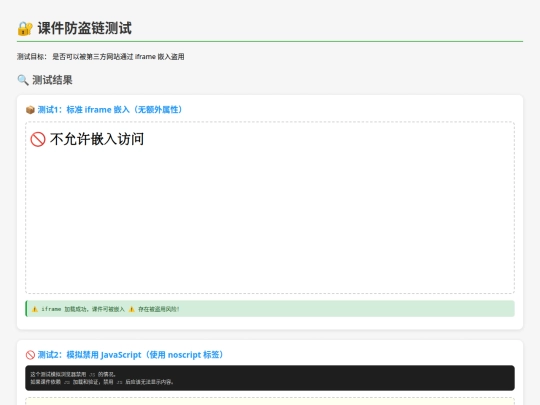
Task: Click first line of the black note box
Action: click(x=73, y=374)
